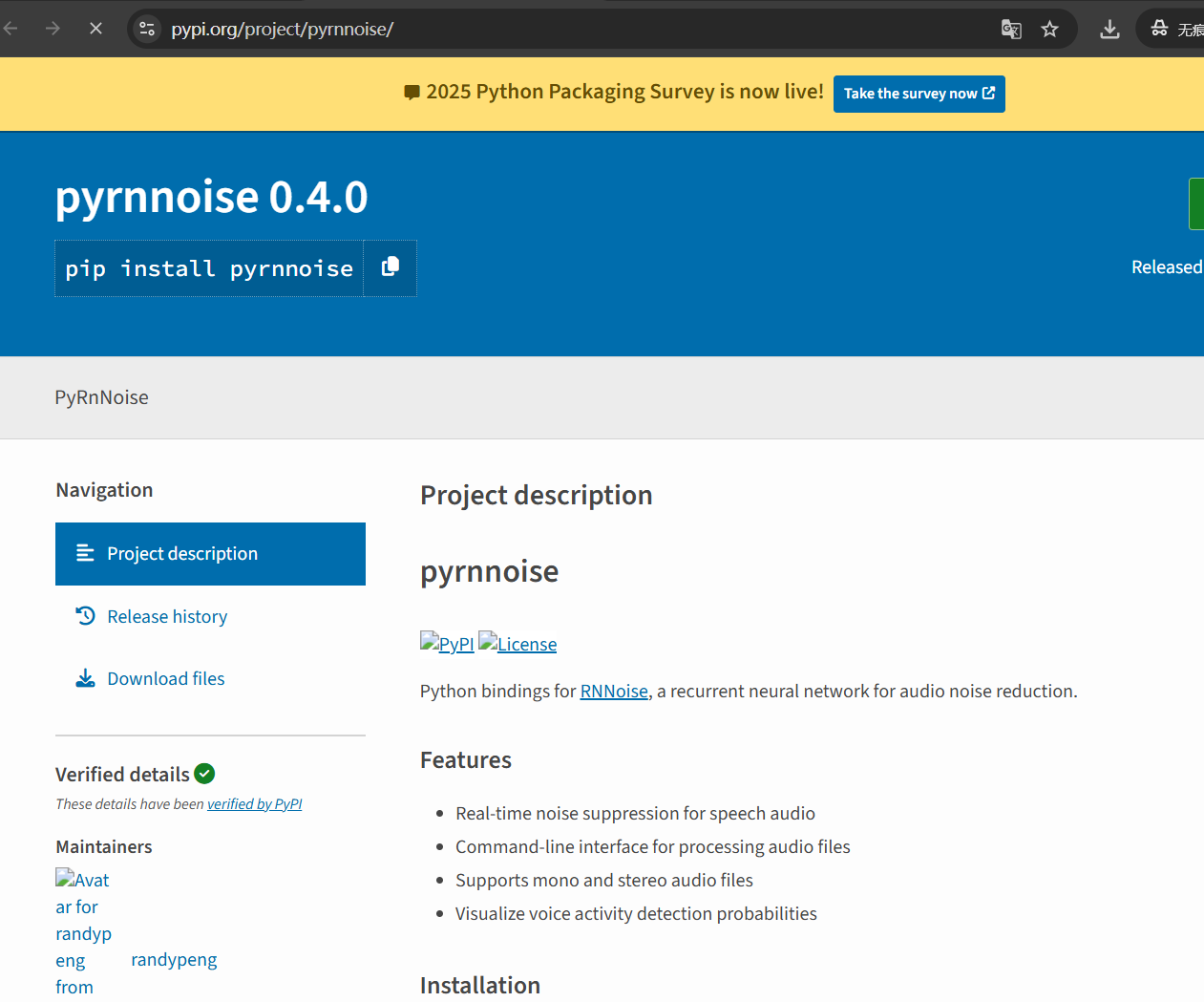This screenshot has width=1204, height=1002.
Task: Click the address bar URL field
Action: tap(573, 29)
